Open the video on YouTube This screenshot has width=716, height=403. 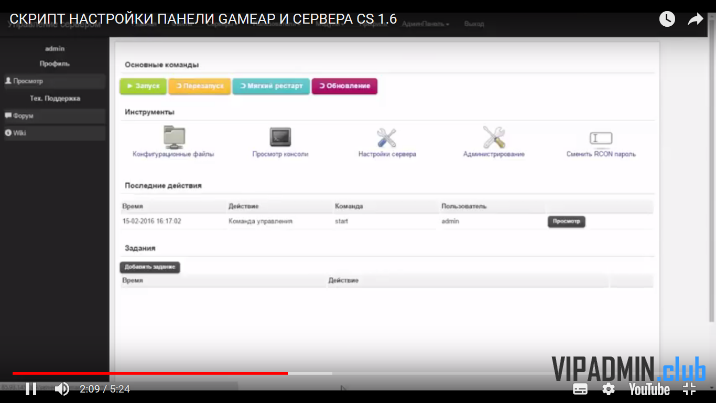[649, 389]
